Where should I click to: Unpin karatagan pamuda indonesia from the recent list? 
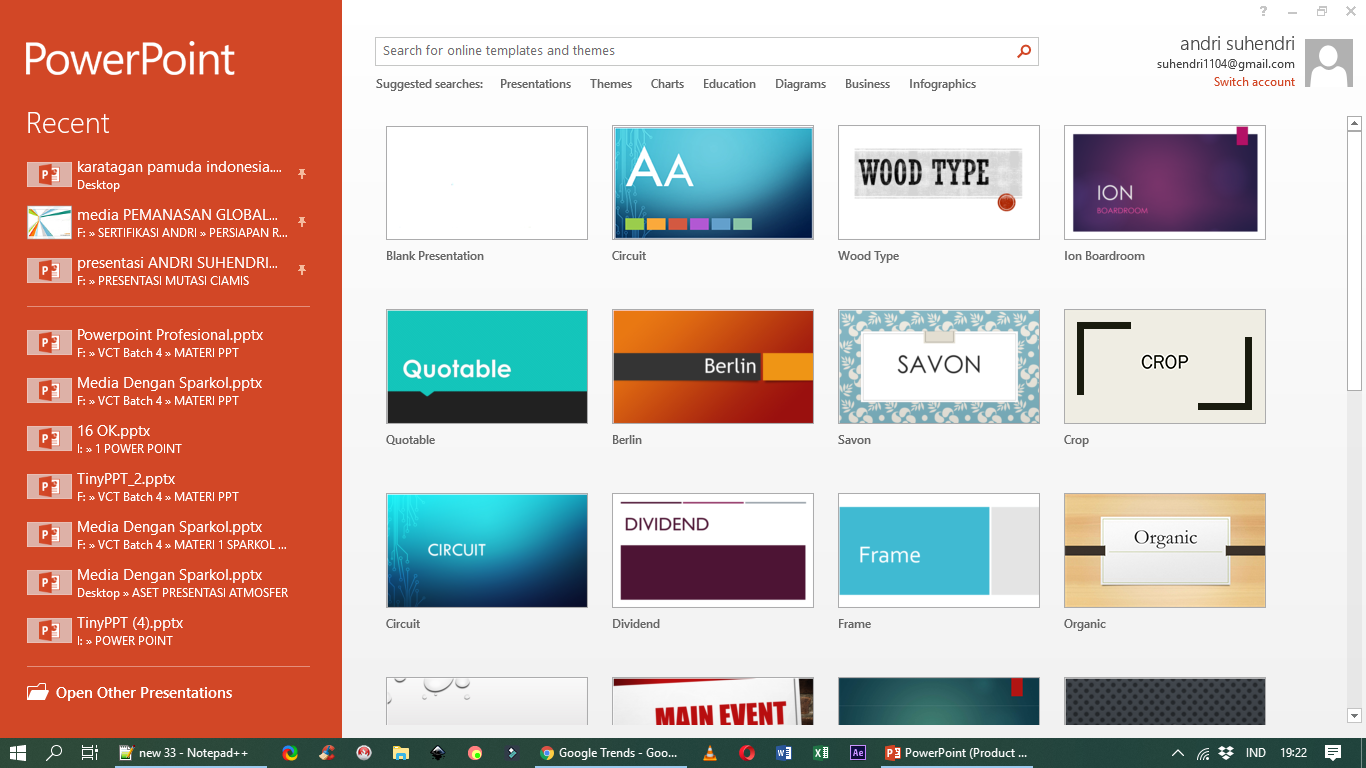coord(301,174)
